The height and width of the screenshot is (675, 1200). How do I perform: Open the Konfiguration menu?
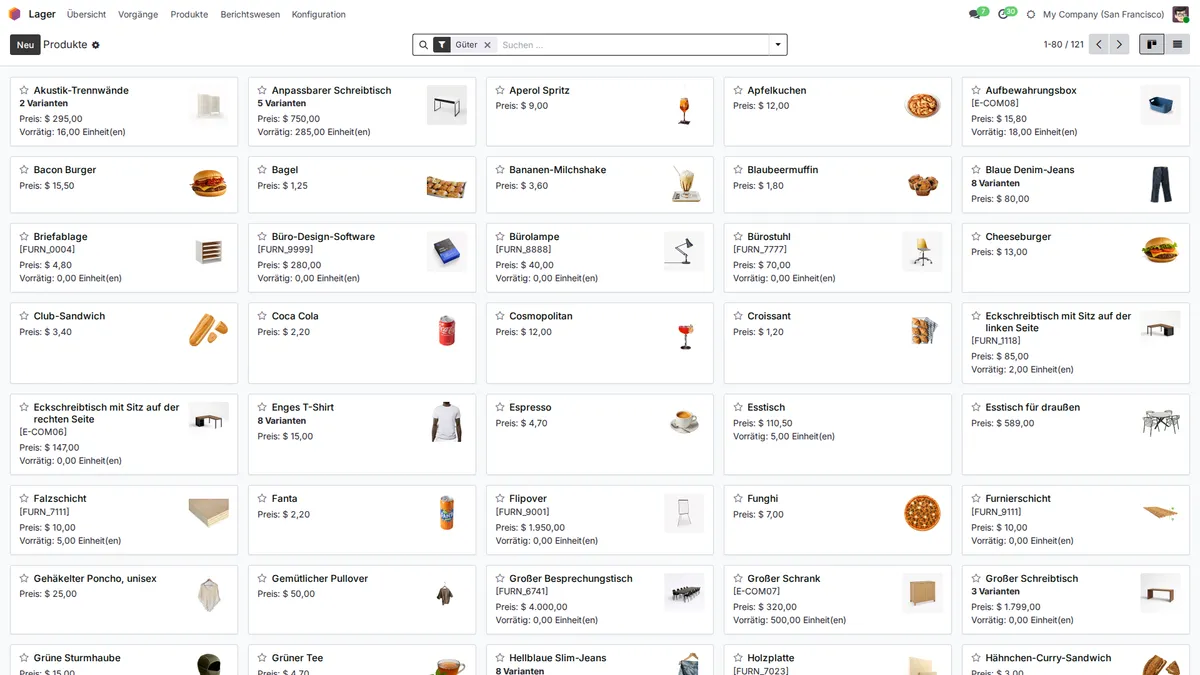pos(319,14)
